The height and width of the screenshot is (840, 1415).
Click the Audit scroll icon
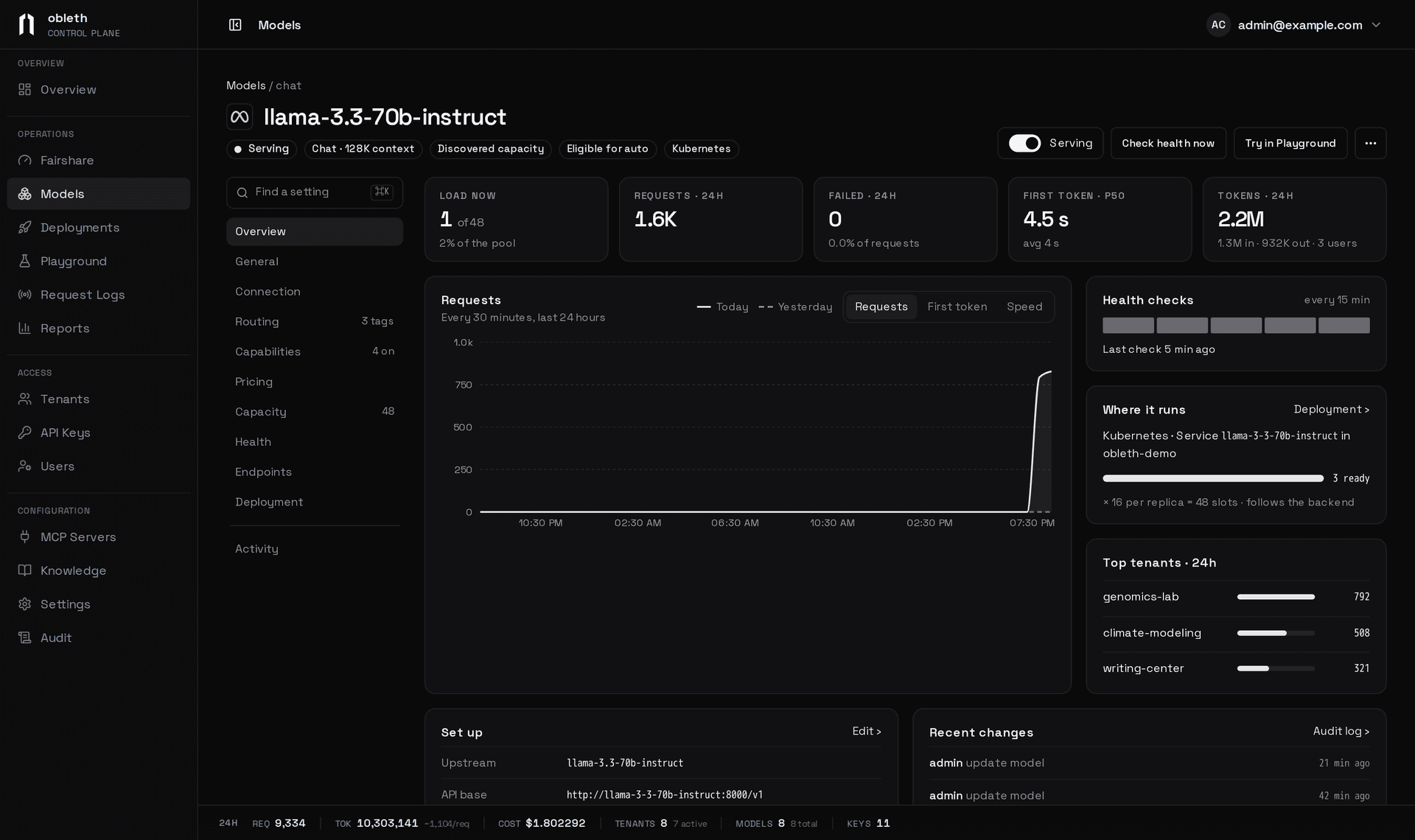coord(25,638)
